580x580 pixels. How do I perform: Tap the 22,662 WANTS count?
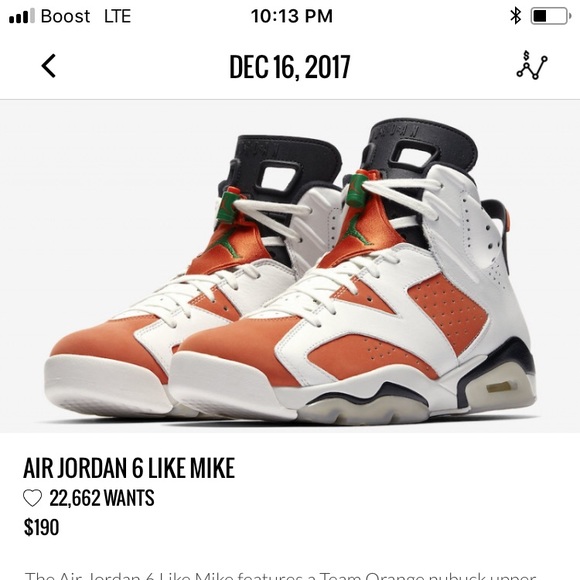click(102, 498)
